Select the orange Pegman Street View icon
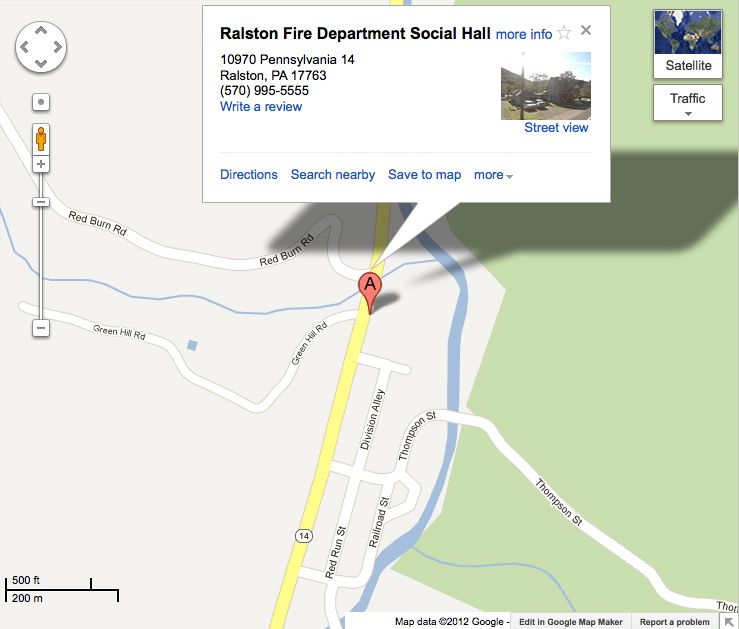This screenshot has height=629, width=739. point(41,139)
